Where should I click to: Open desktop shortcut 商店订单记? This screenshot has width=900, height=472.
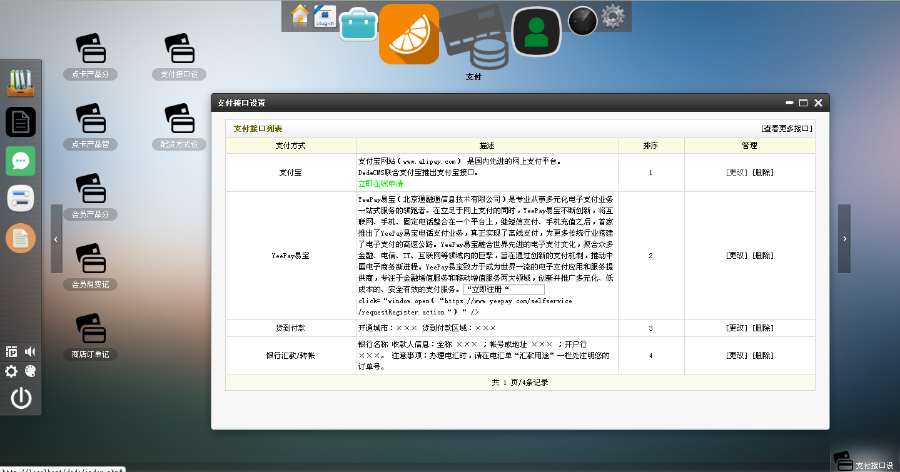90,336
